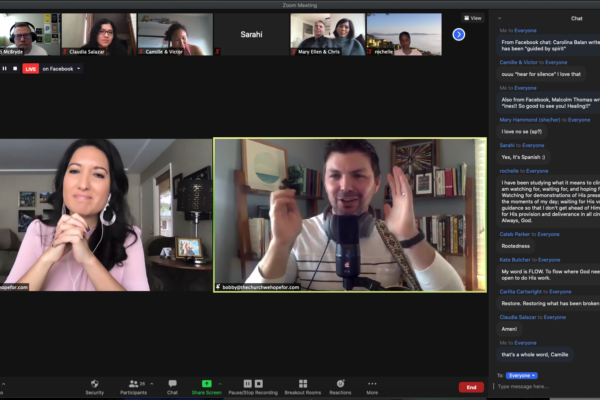Image resolution: width=600 pixels, height=400 pixels.
Task: Select Claudia Salazar's video thumbnail
Action: tap(99, 34)
